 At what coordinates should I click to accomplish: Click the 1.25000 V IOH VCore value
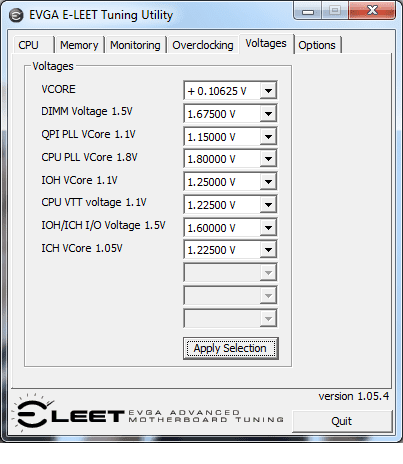click(x=212, y=182)
